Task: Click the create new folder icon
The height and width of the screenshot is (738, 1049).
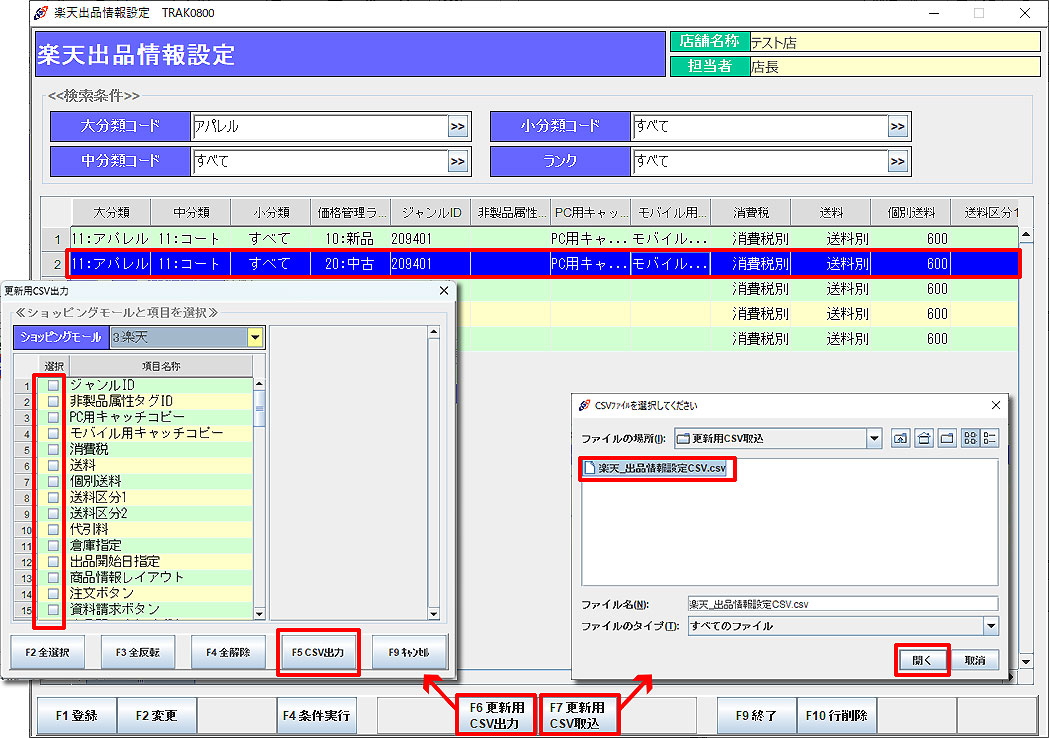Action: click(946, 438)
